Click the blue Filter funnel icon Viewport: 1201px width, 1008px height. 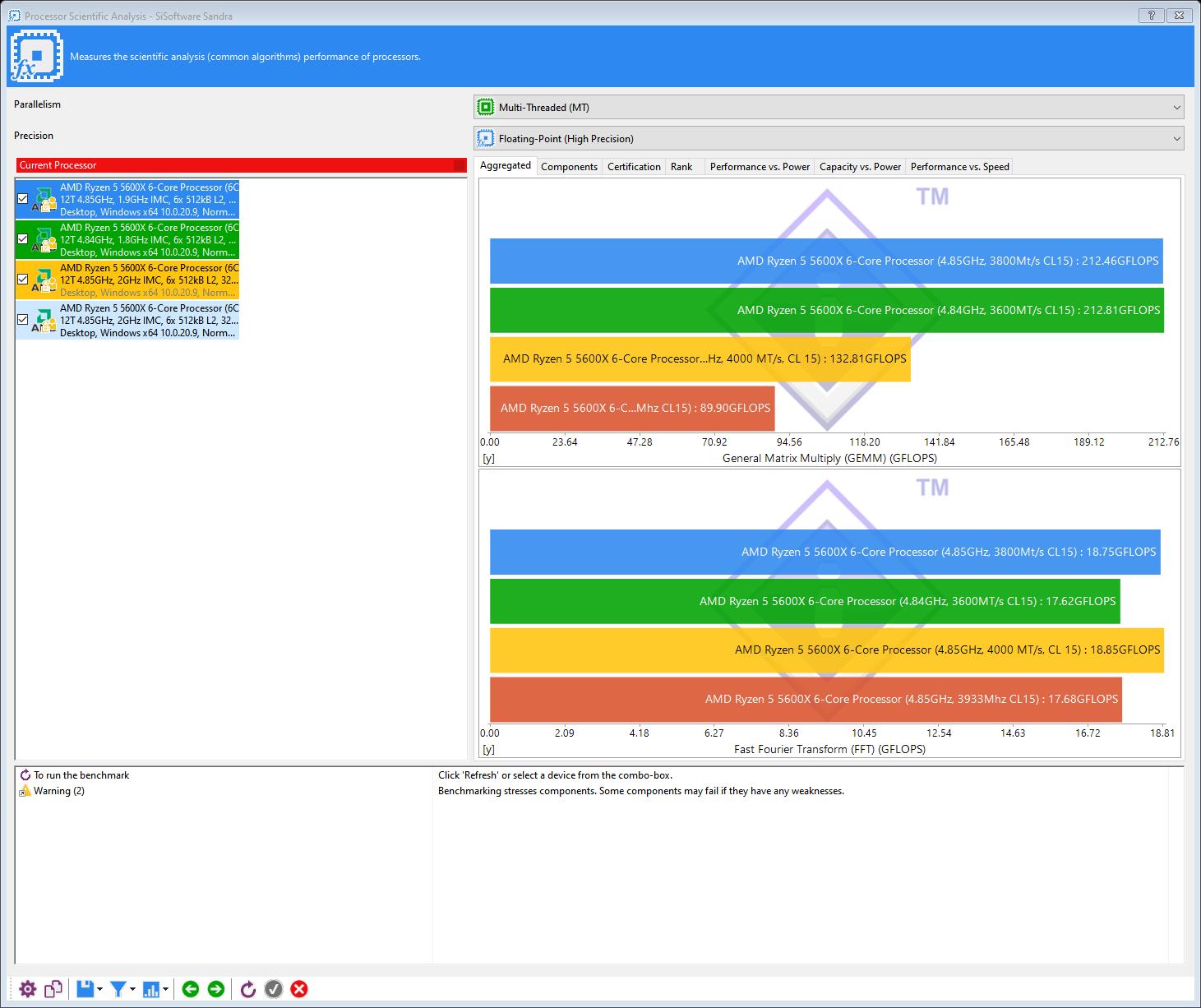(118, 989)
